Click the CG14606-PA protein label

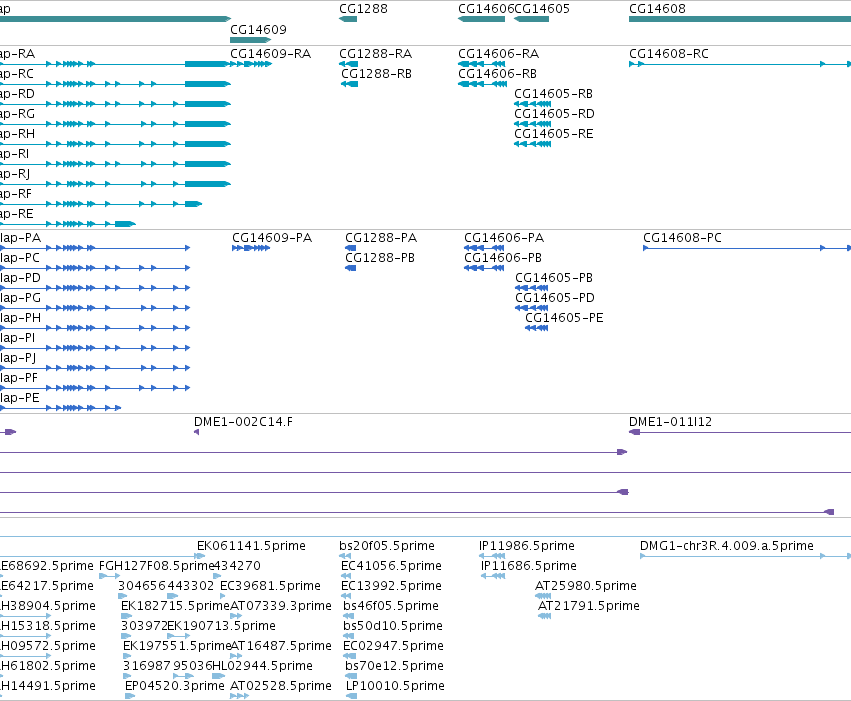(504, 238)
